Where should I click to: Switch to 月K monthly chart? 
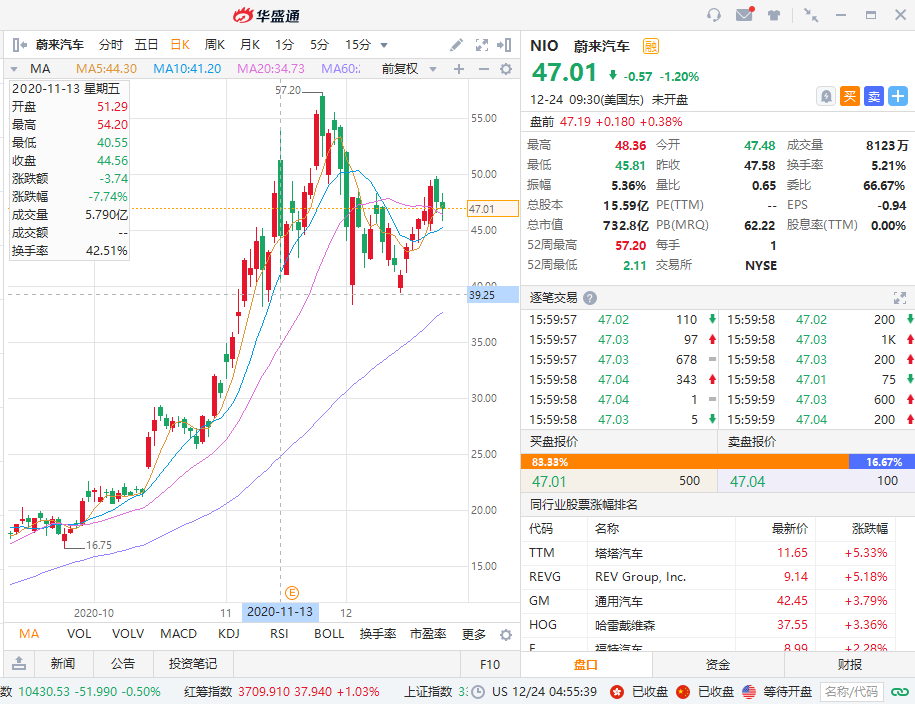click(250, 45)
